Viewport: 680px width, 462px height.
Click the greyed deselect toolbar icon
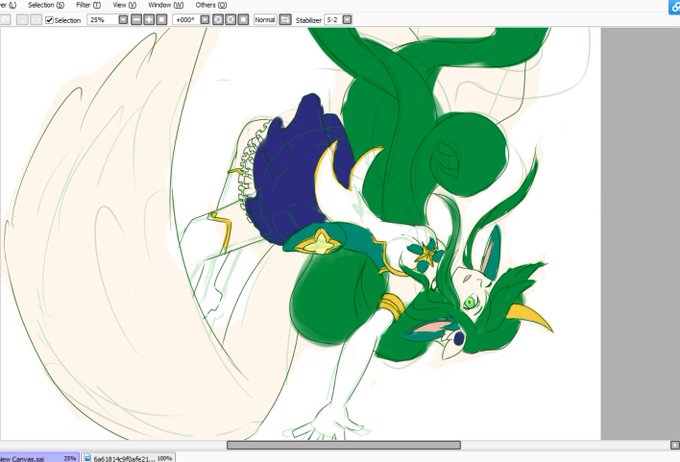[22, 20]
